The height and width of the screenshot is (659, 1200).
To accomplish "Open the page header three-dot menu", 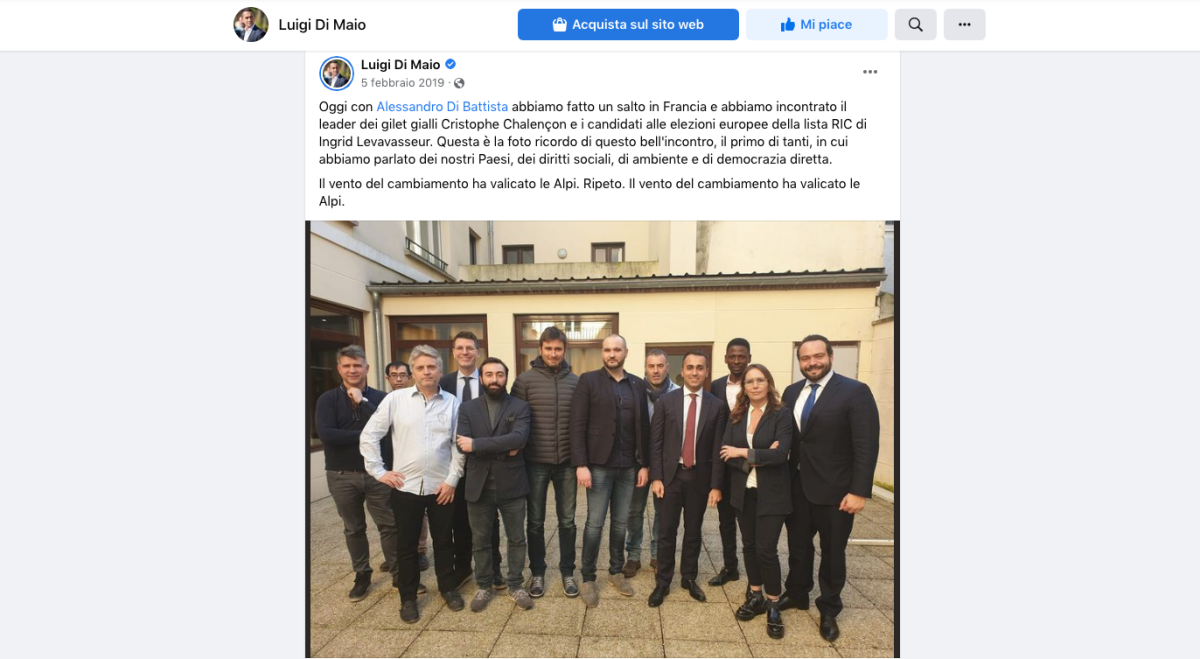I will point(964,25).
